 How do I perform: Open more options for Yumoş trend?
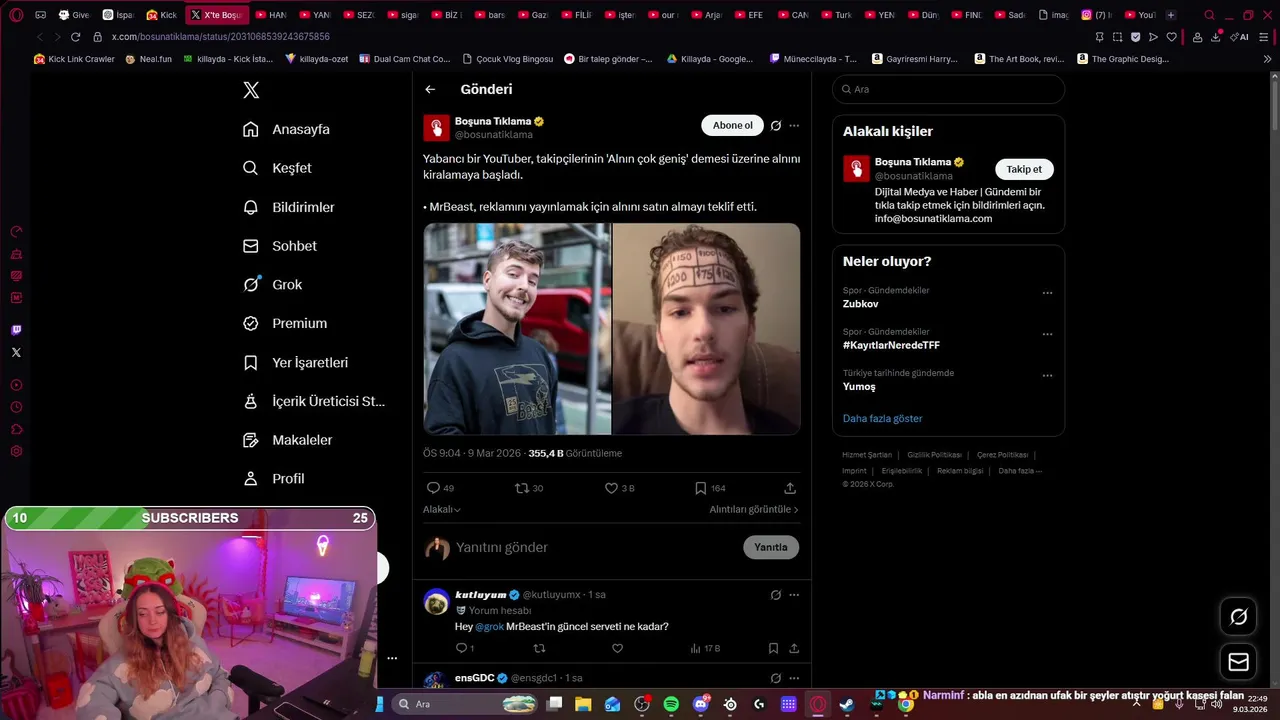[1047, 376]
